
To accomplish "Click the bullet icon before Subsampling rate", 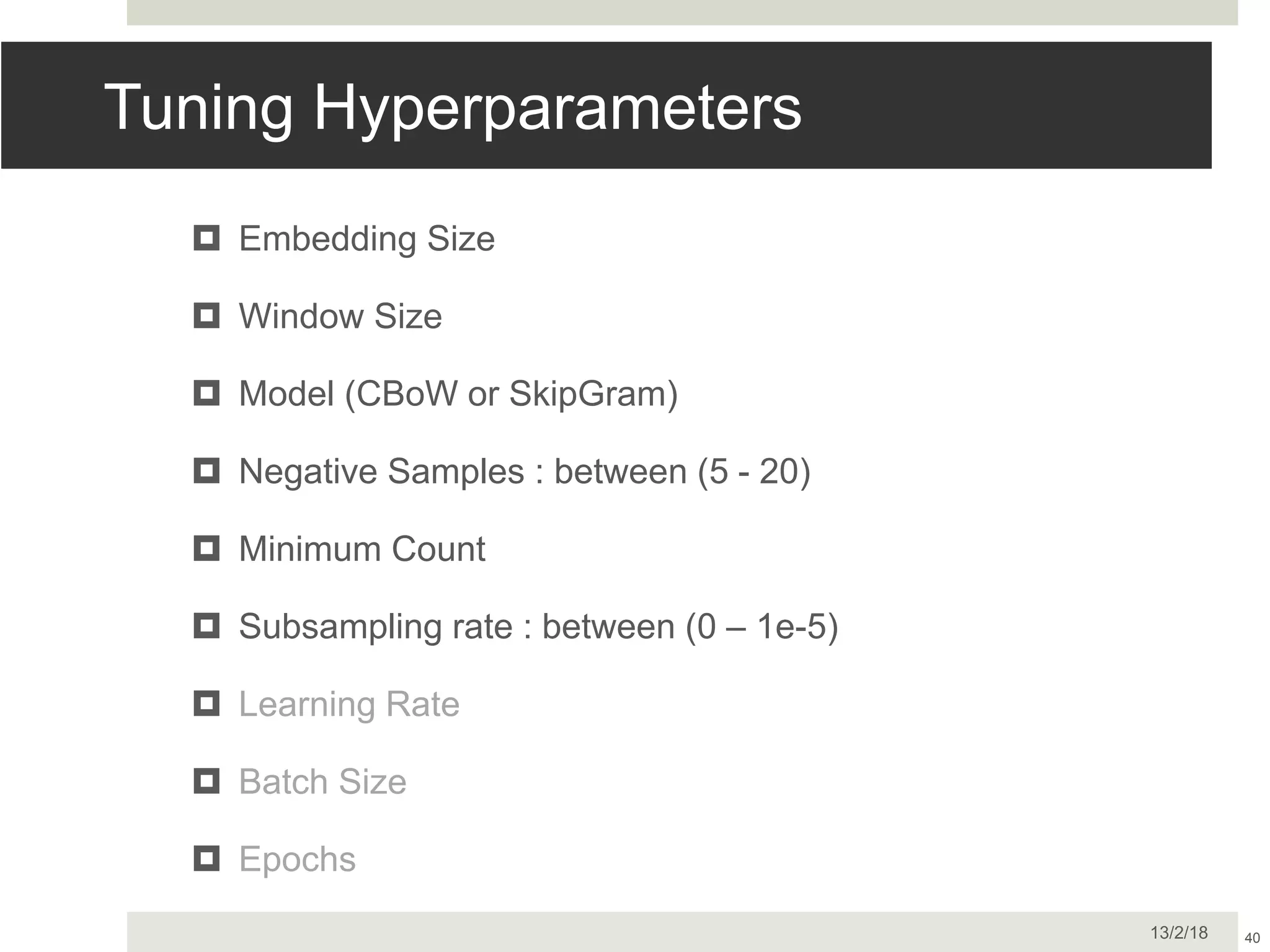I will point(206,625).
